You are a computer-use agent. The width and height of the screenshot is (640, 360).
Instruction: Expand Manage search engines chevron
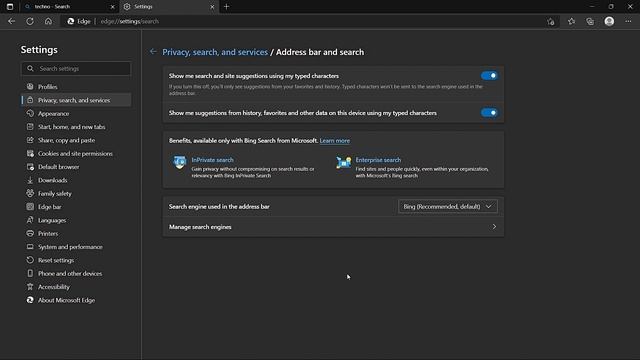pyautogui.click(x=494, y=227)
